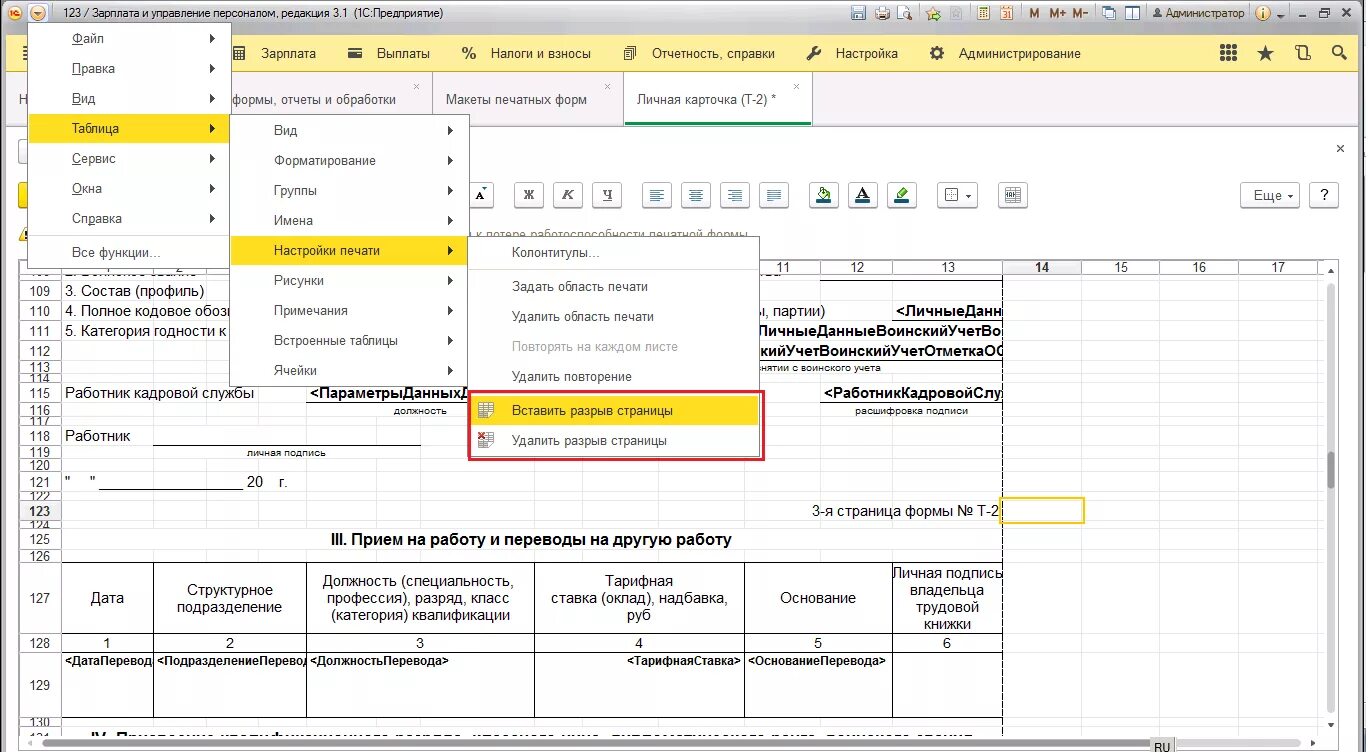Open the calculator icon
The width and height of the screenshot is (1368, 752).
(x=984, y=13)
